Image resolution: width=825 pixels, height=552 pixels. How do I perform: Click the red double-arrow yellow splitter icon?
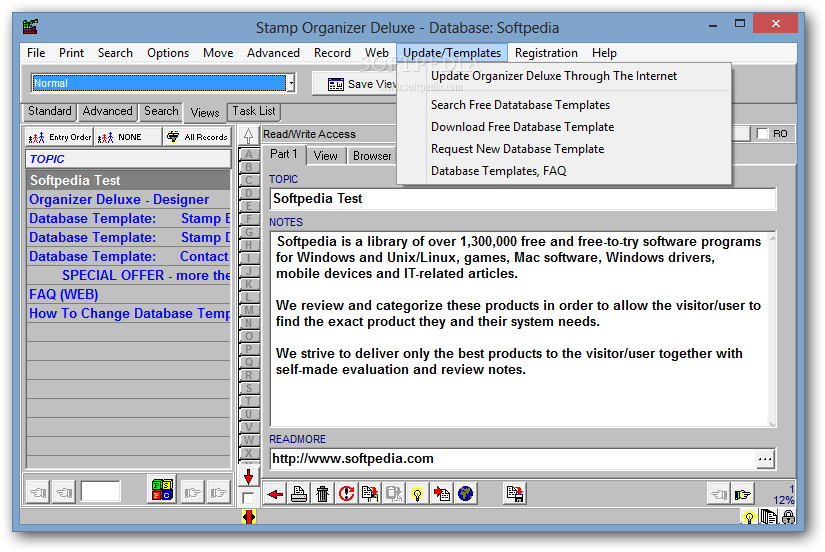249,517
